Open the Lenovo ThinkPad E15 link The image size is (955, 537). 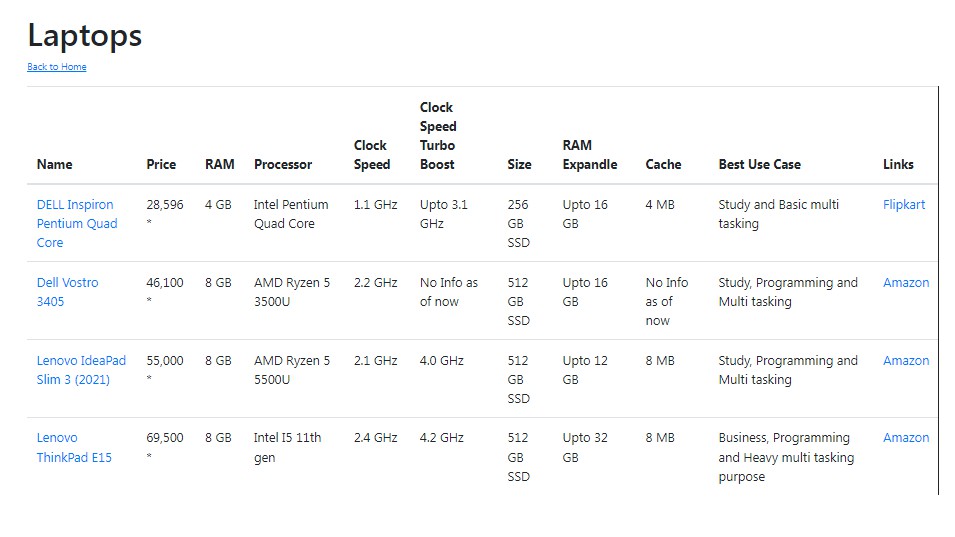(74, 447)
